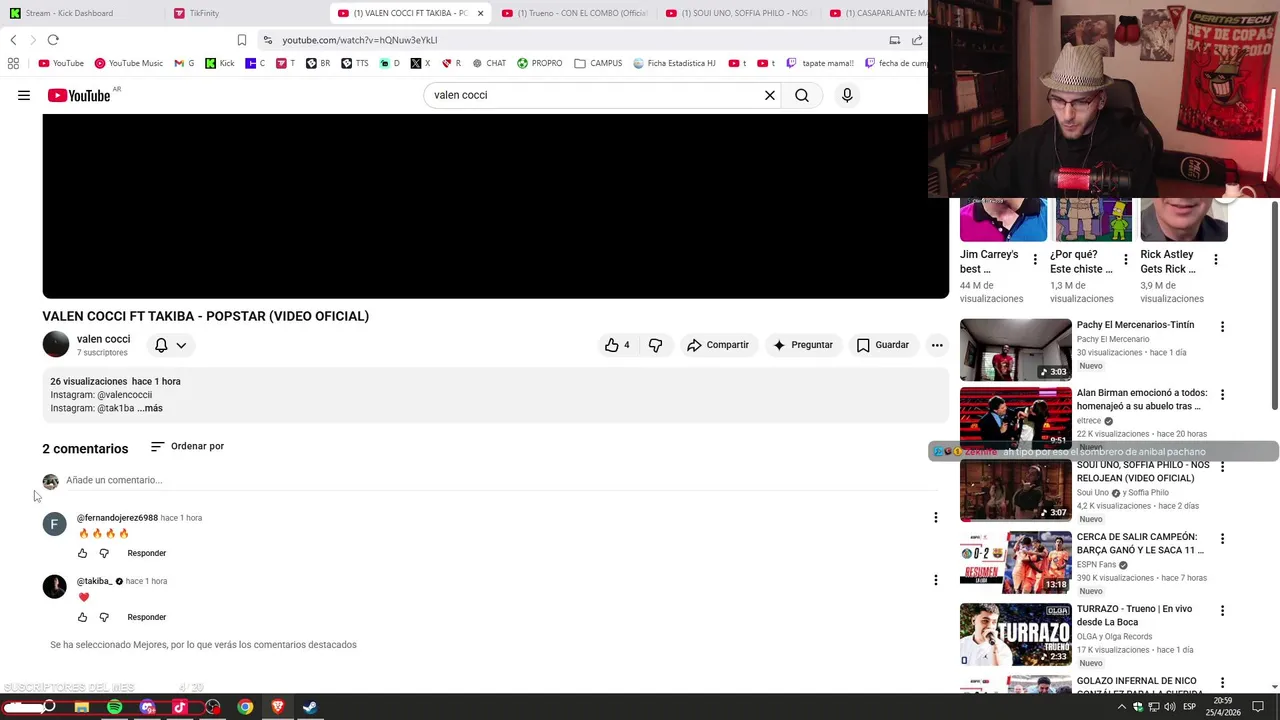
Task: Open the valen cocci channel name link
Action: click(104, 339)
